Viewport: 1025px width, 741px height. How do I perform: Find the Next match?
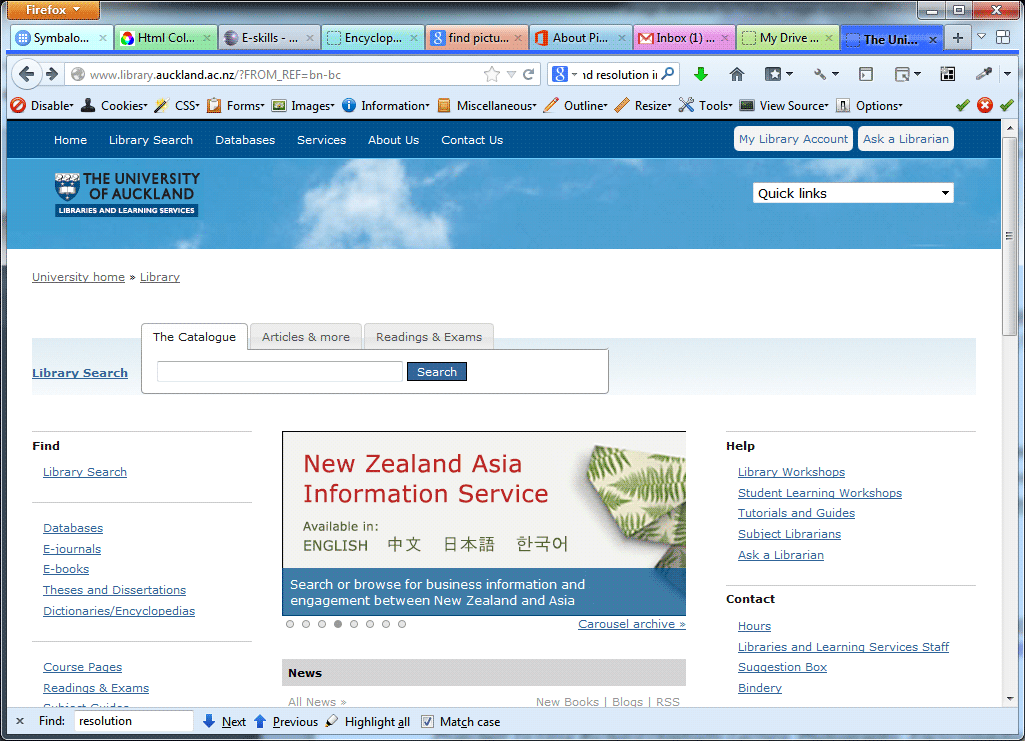224,721
